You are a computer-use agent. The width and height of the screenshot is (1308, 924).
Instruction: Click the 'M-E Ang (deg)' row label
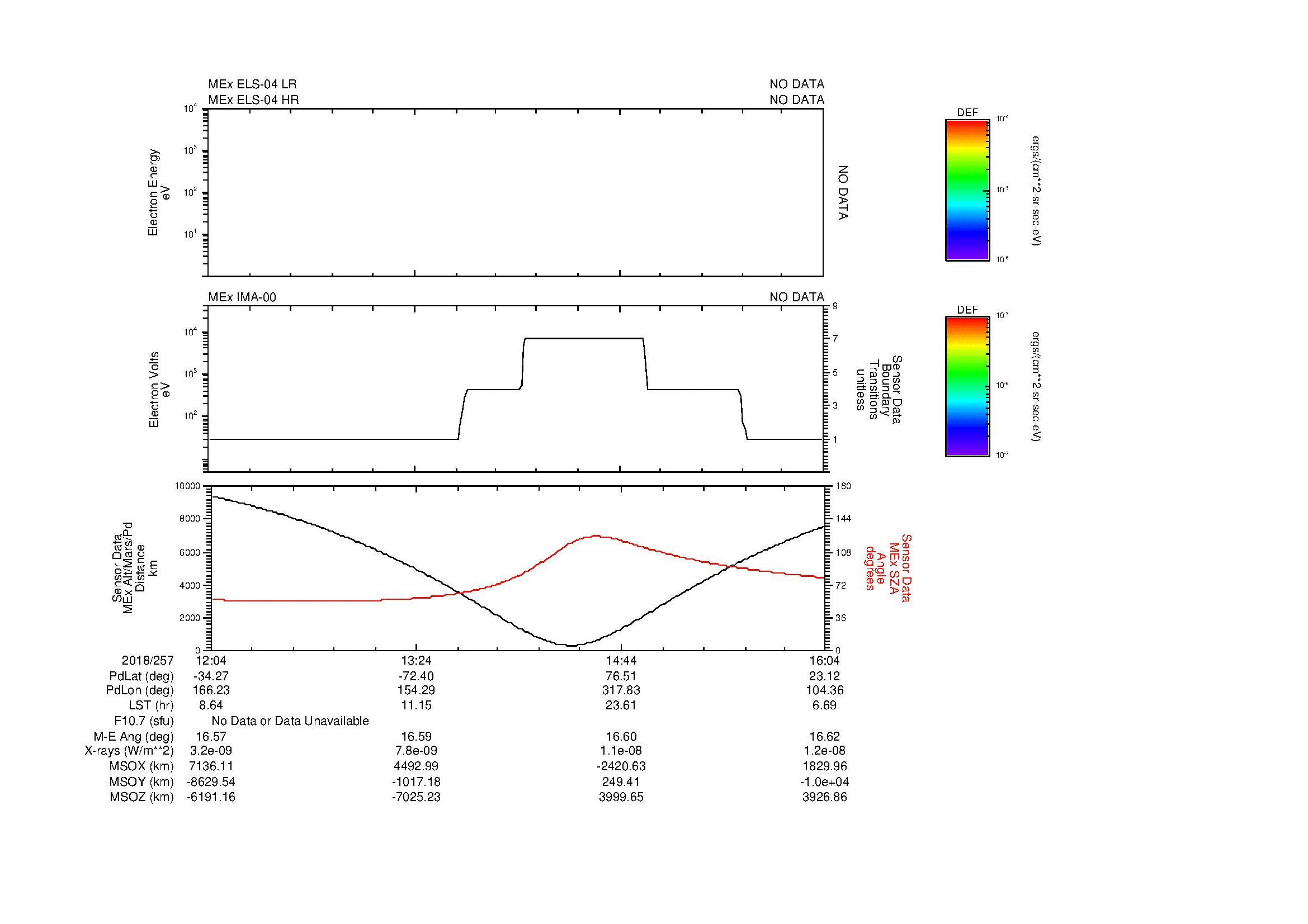134,737
